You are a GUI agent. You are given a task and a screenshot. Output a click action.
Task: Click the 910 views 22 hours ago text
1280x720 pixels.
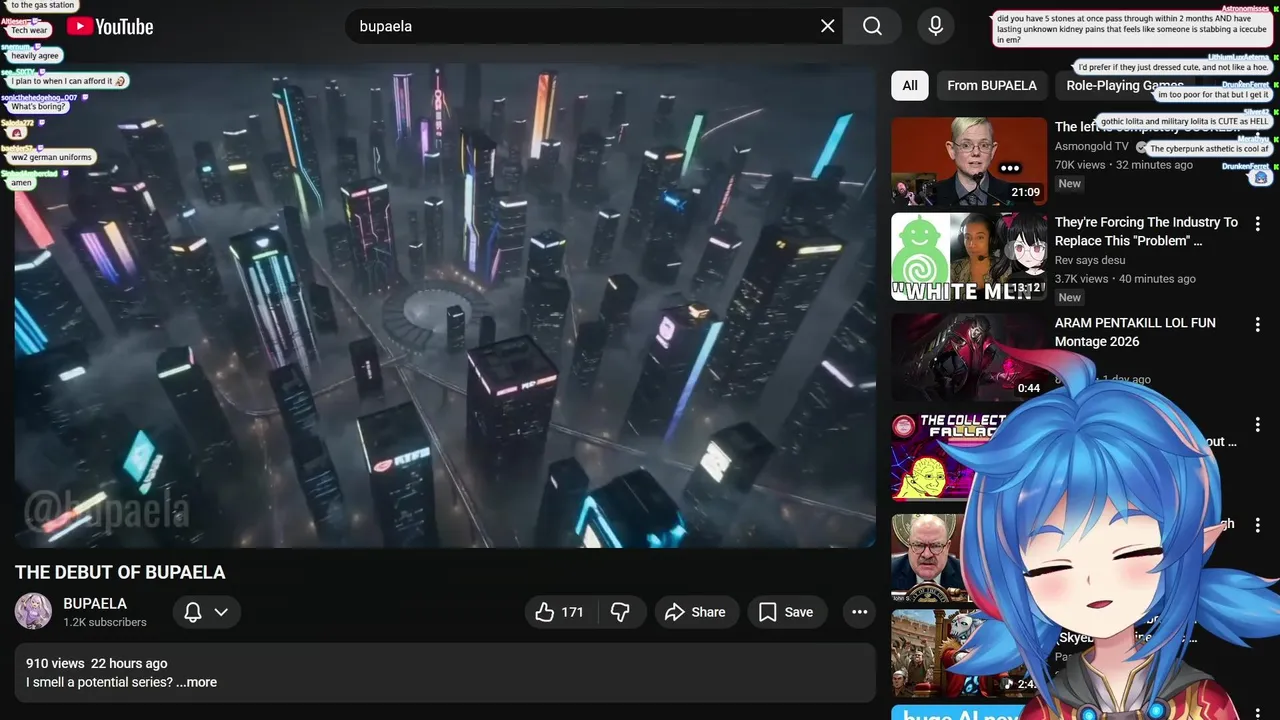point(97,663)
